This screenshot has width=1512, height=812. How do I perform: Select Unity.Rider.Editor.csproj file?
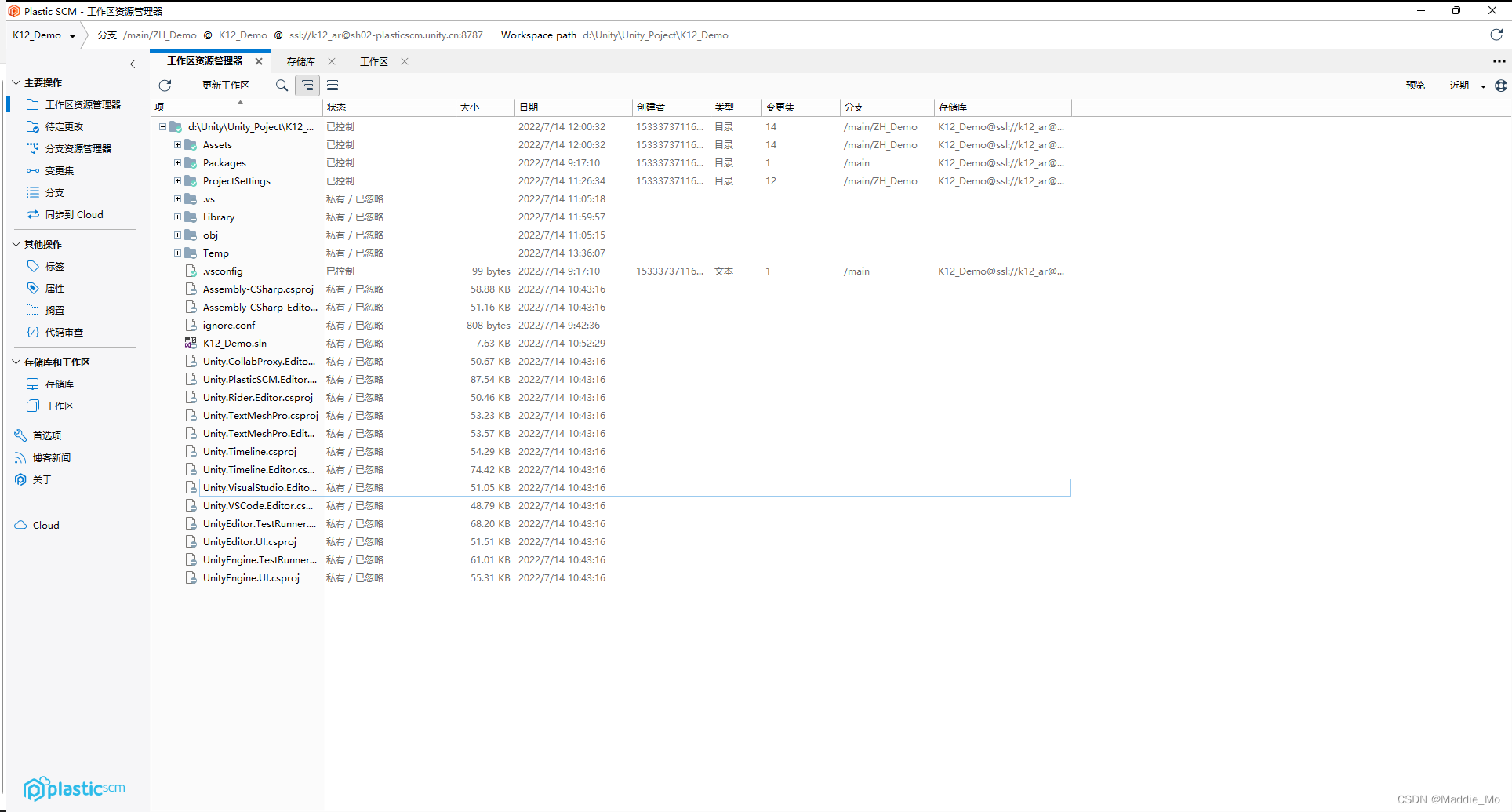[x=258, y=397]
